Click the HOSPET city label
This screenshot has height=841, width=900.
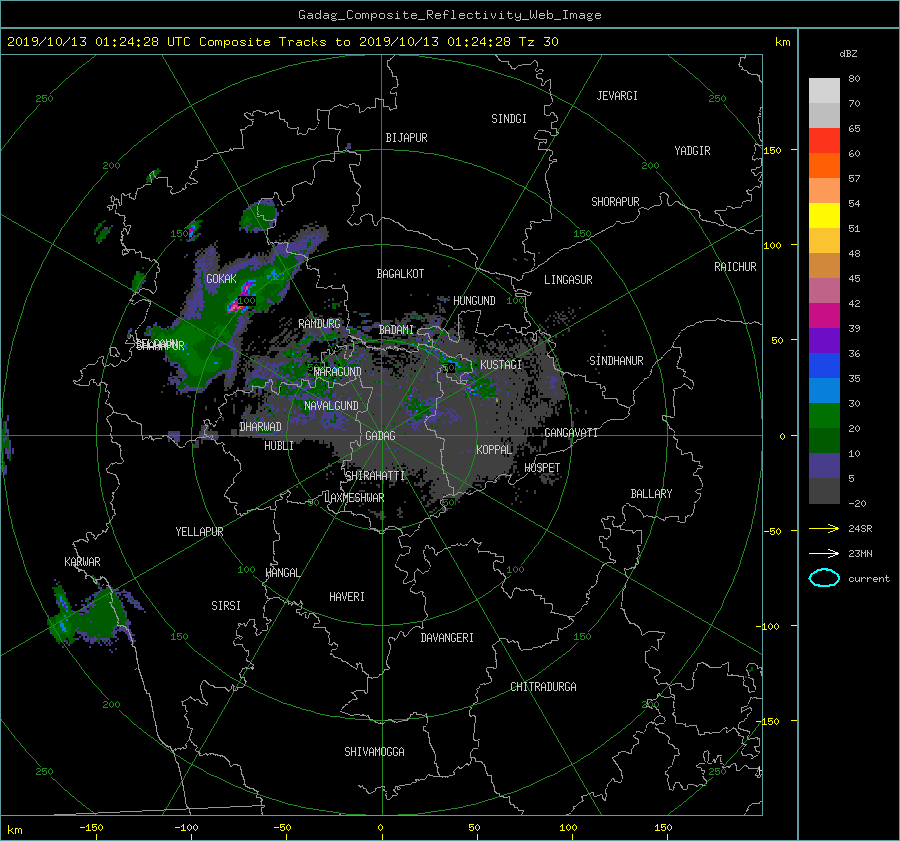542,468
